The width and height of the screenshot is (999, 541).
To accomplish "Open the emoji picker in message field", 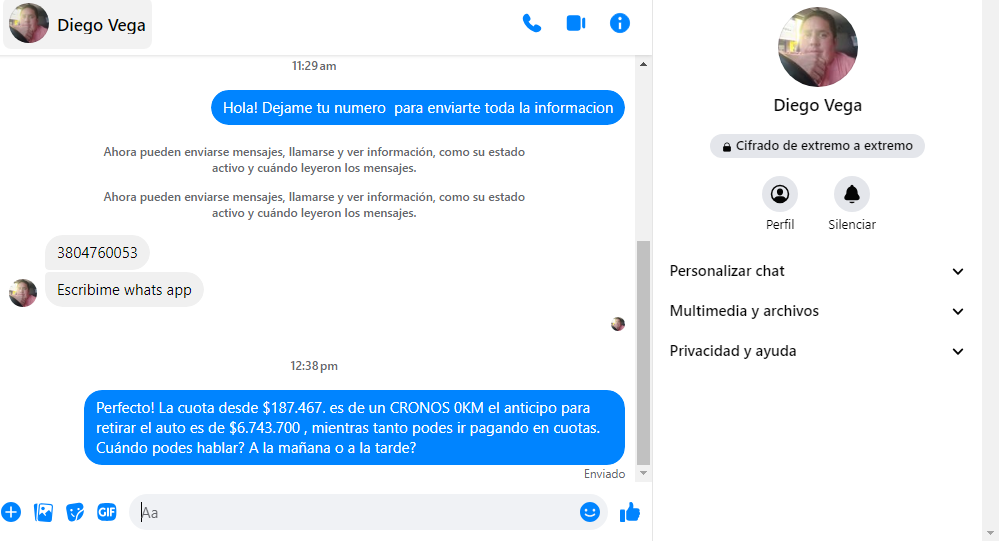I will click(x=590, y=512).
